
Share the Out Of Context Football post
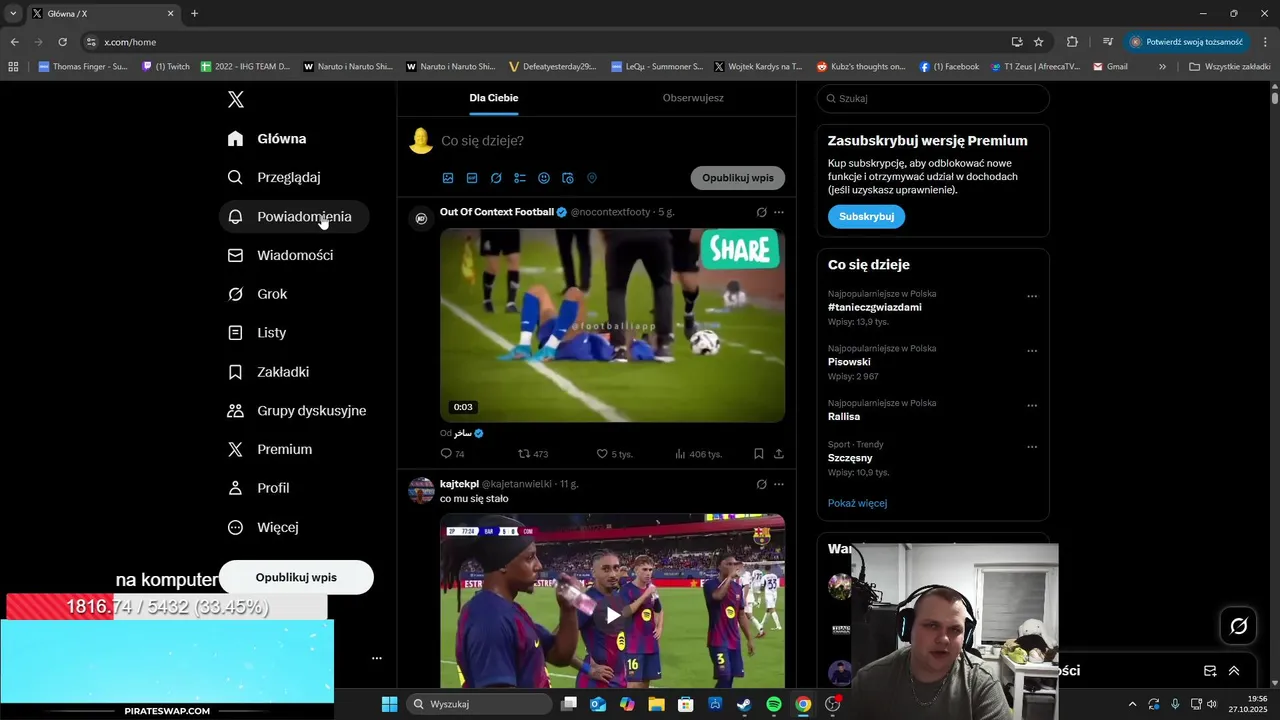pyautogui.click(x=779, y=454)
